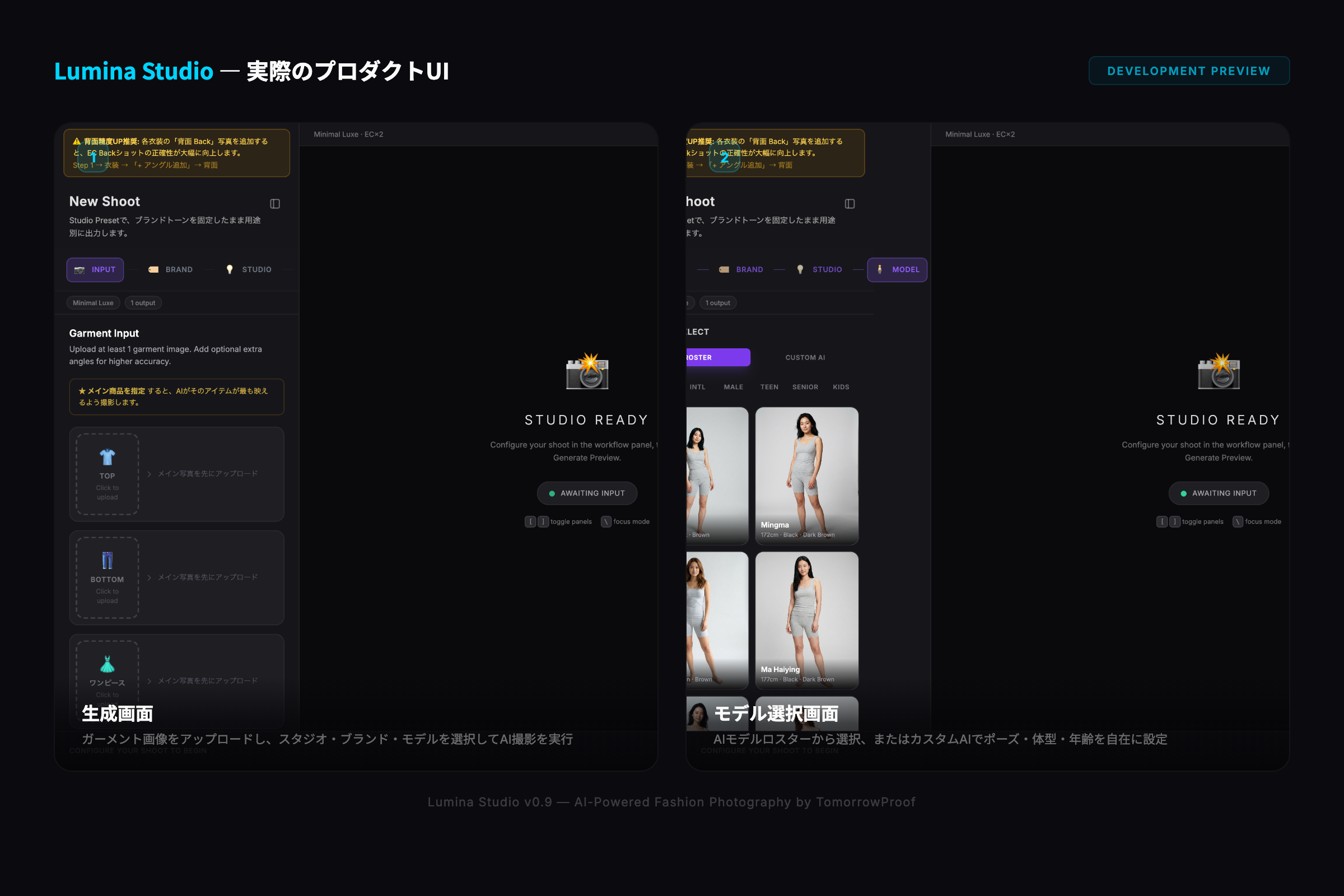Filter models by MALE
The height and width of the screenshot is (896, 1344).
(733, 387)
